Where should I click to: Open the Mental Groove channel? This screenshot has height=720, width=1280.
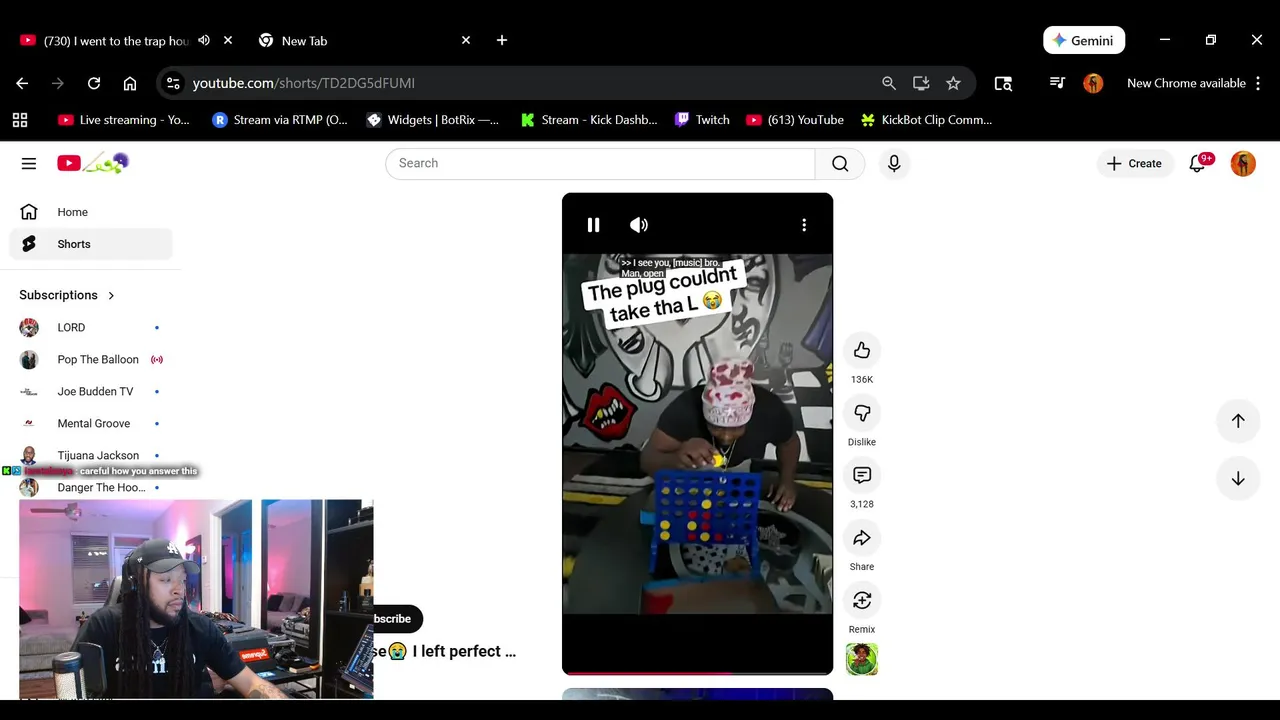91,423
